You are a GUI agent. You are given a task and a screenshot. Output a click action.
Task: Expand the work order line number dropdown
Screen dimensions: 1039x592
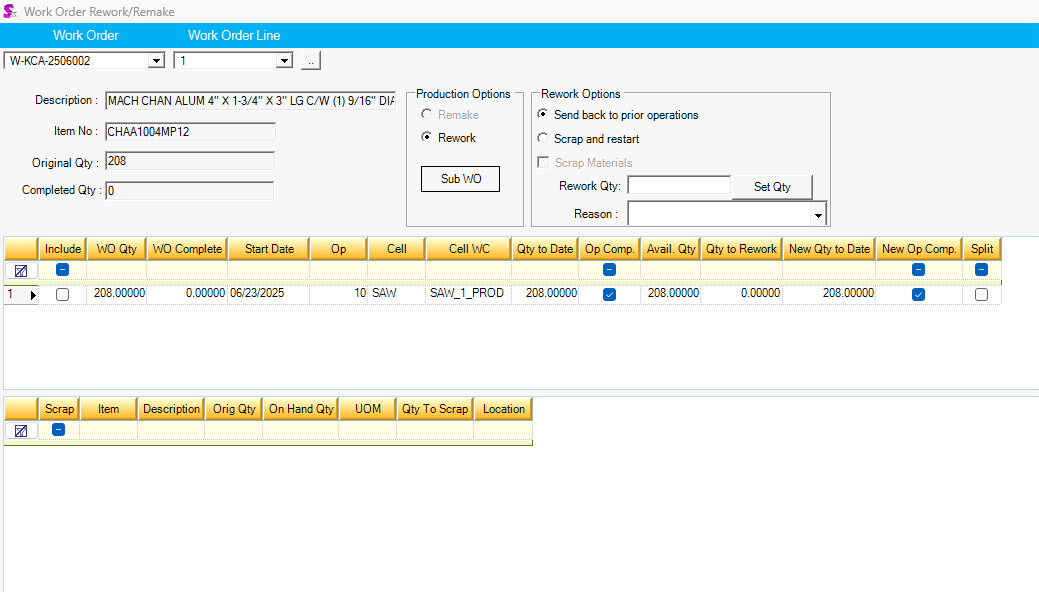click(284, 61)
